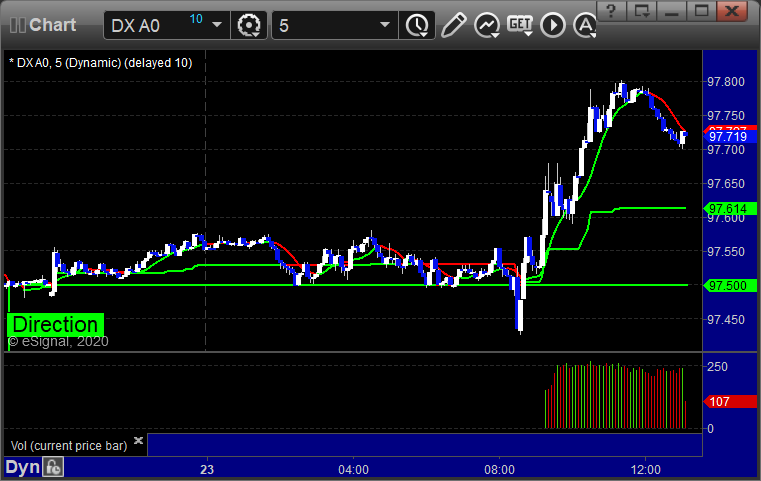Click the 23 date axis label
761x481 pixels.
207,470
